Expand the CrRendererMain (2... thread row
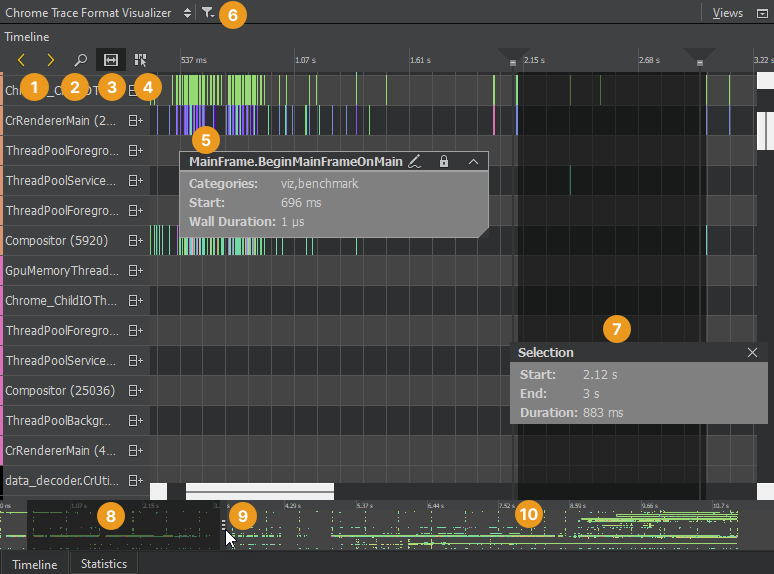Image resolution: width=774 pixels, height=574 pixels. pyautogui.click(x=136, y=120)
